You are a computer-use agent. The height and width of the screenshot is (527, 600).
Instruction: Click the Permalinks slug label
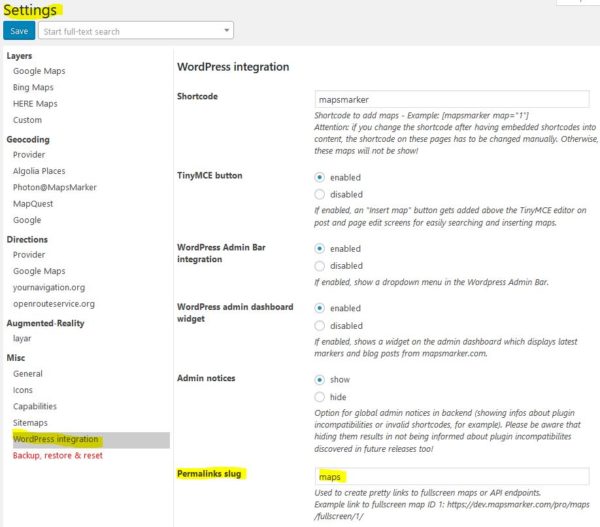pyautogui.click(x=209, y=474)
